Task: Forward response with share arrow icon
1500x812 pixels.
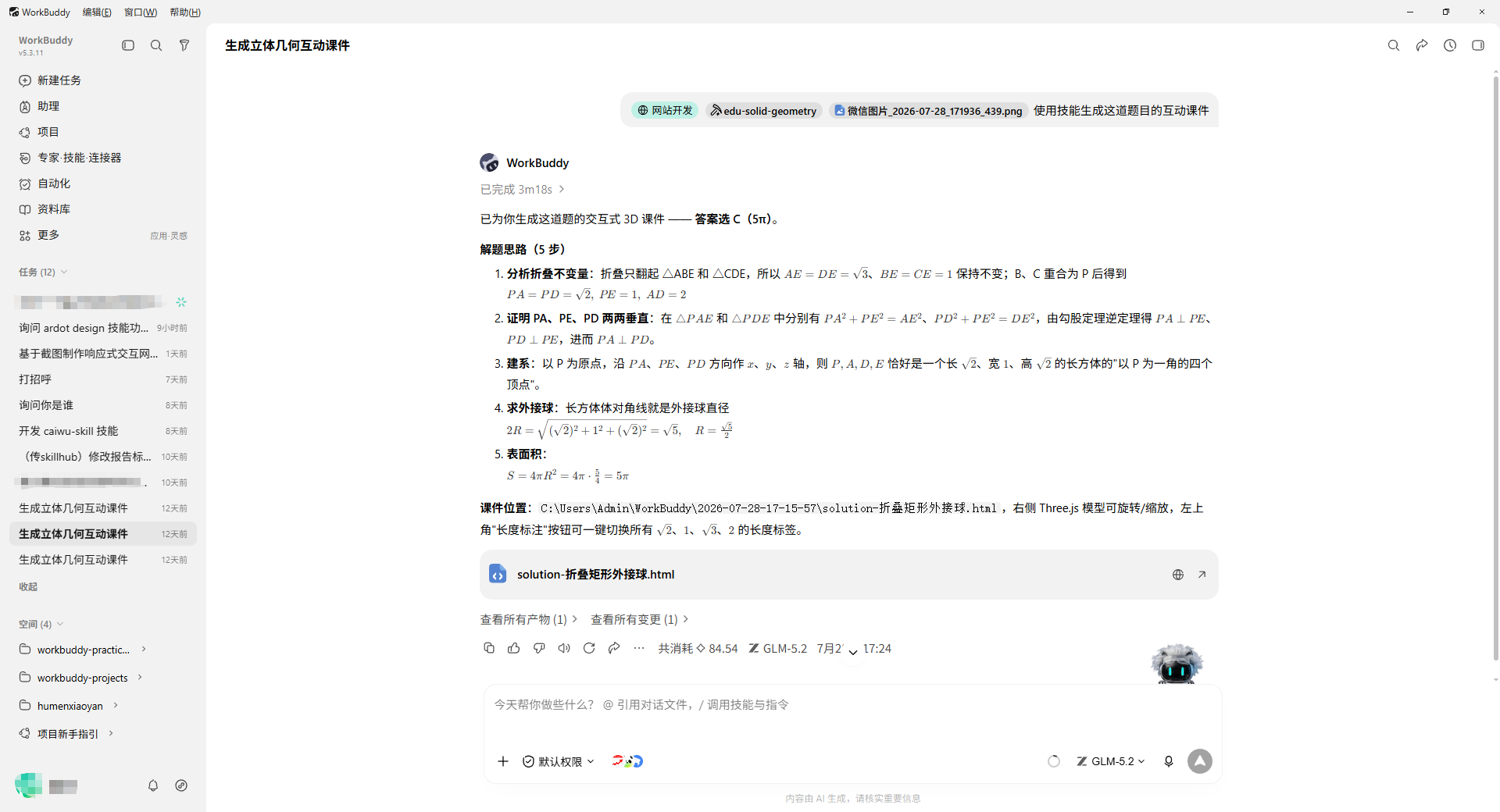Action: (614, 648)
